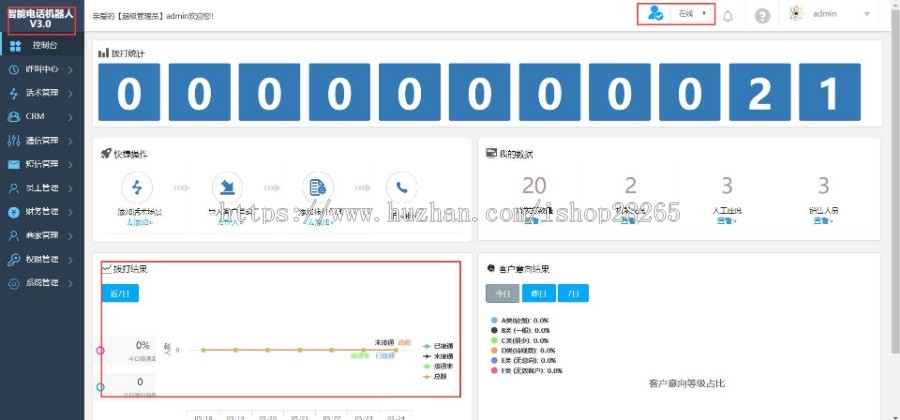
Task: Select the 今日 button in customer intent
Action: tap(502, 293)
